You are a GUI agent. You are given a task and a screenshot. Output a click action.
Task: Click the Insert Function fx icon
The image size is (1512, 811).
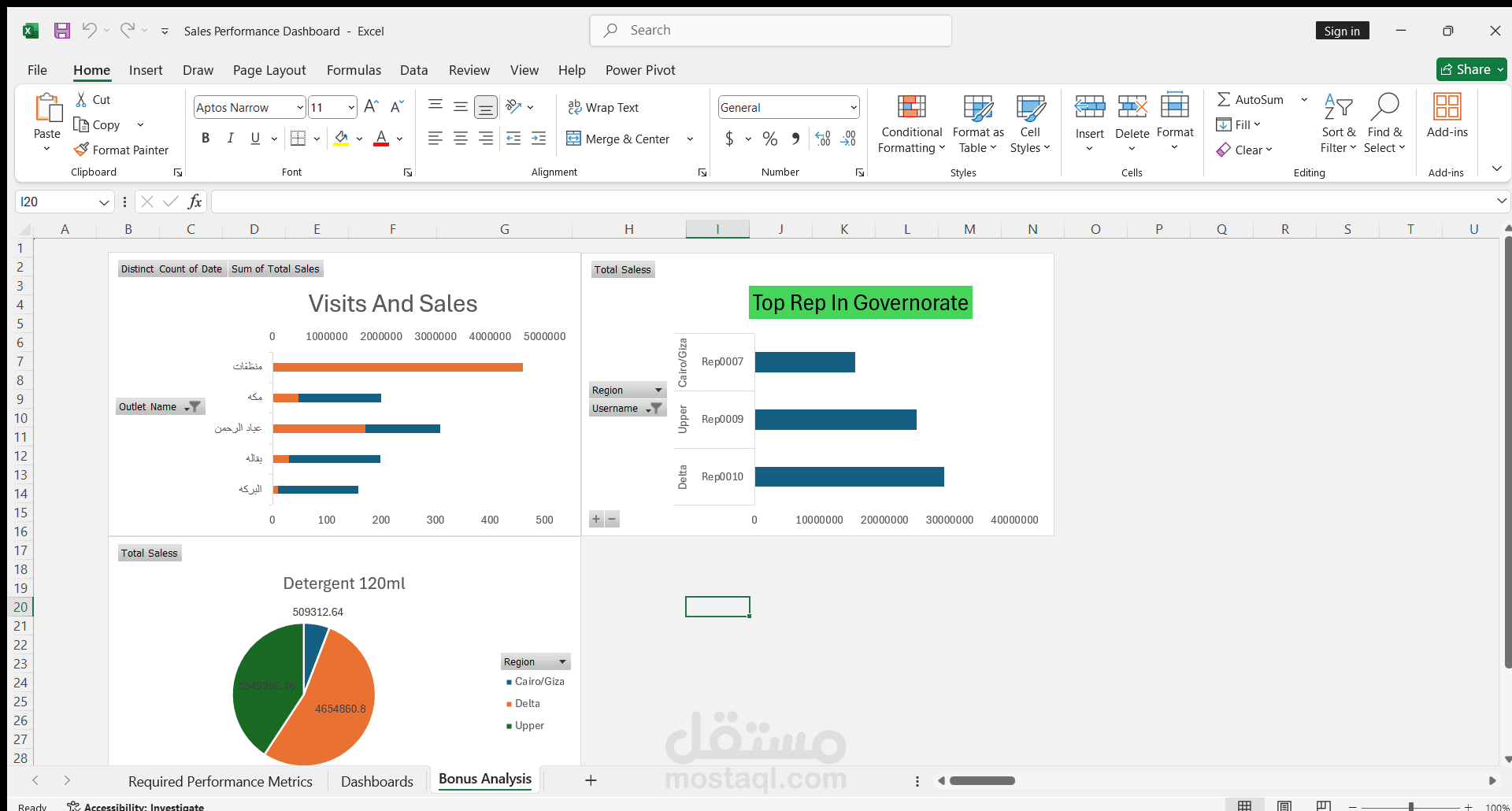195,202
